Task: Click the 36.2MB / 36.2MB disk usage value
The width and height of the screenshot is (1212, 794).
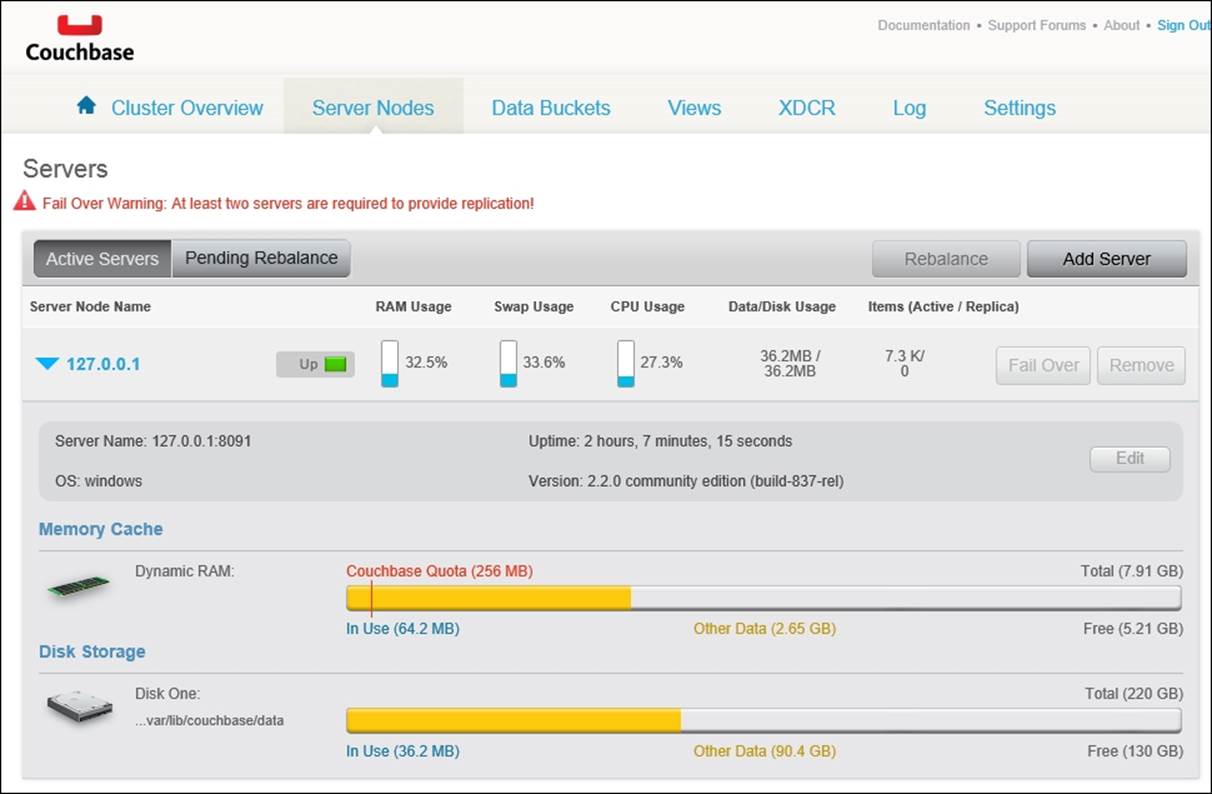Action: (x=788, y=363)
